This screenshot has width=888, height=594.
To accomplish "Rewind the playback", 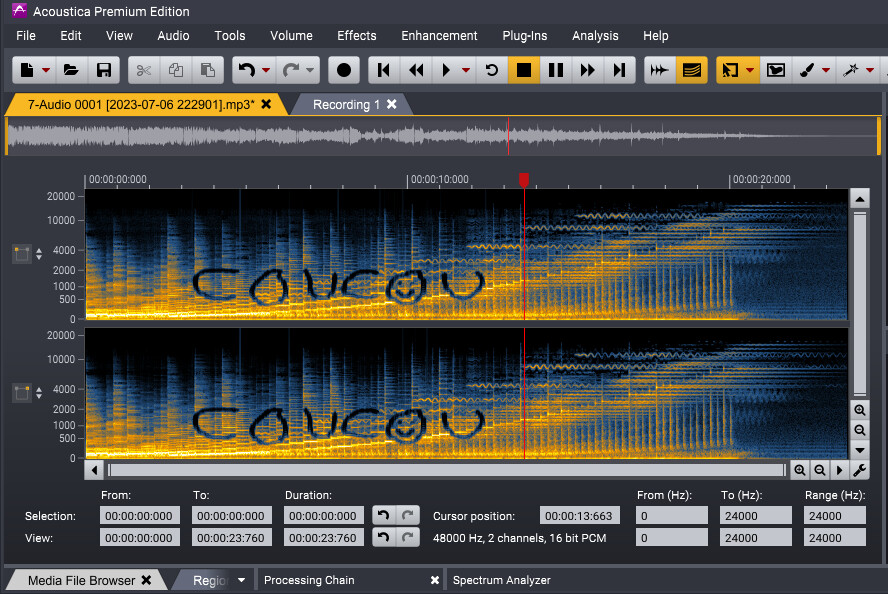I will (x=416, y=70).
